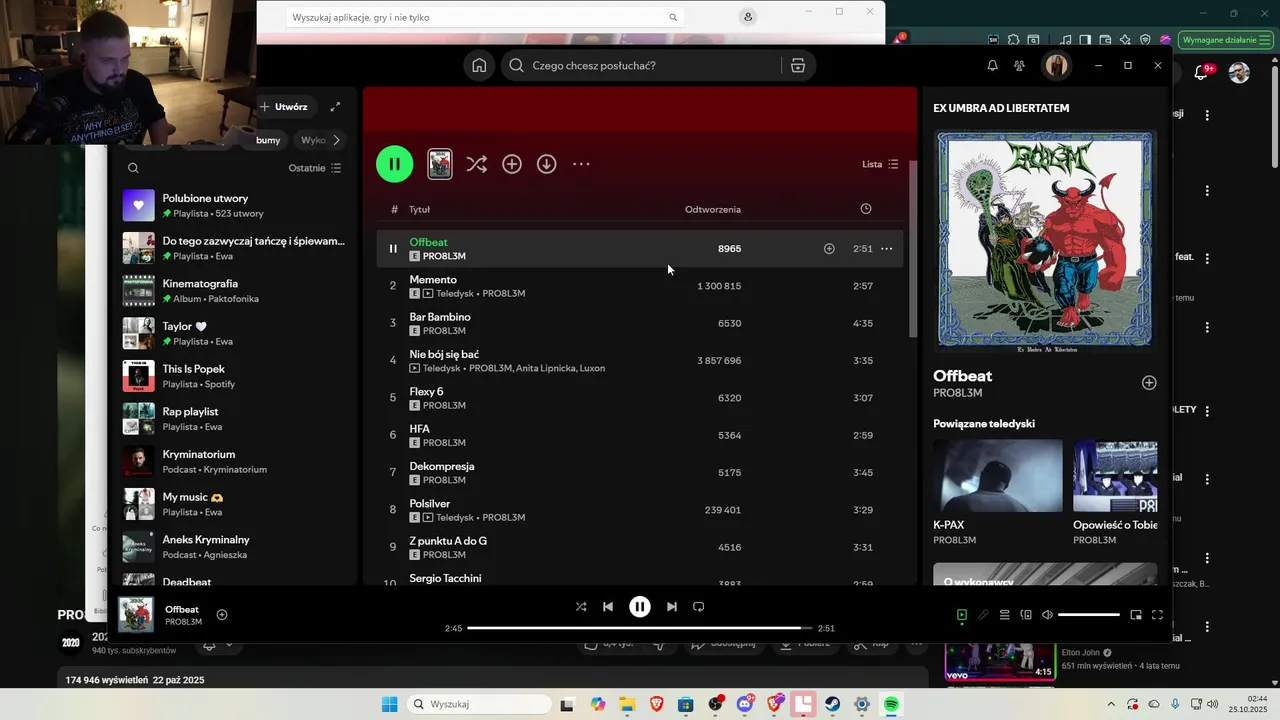Pause playback in the bottom player bar
The image size is (1280, 720).
tap(640, 607)
